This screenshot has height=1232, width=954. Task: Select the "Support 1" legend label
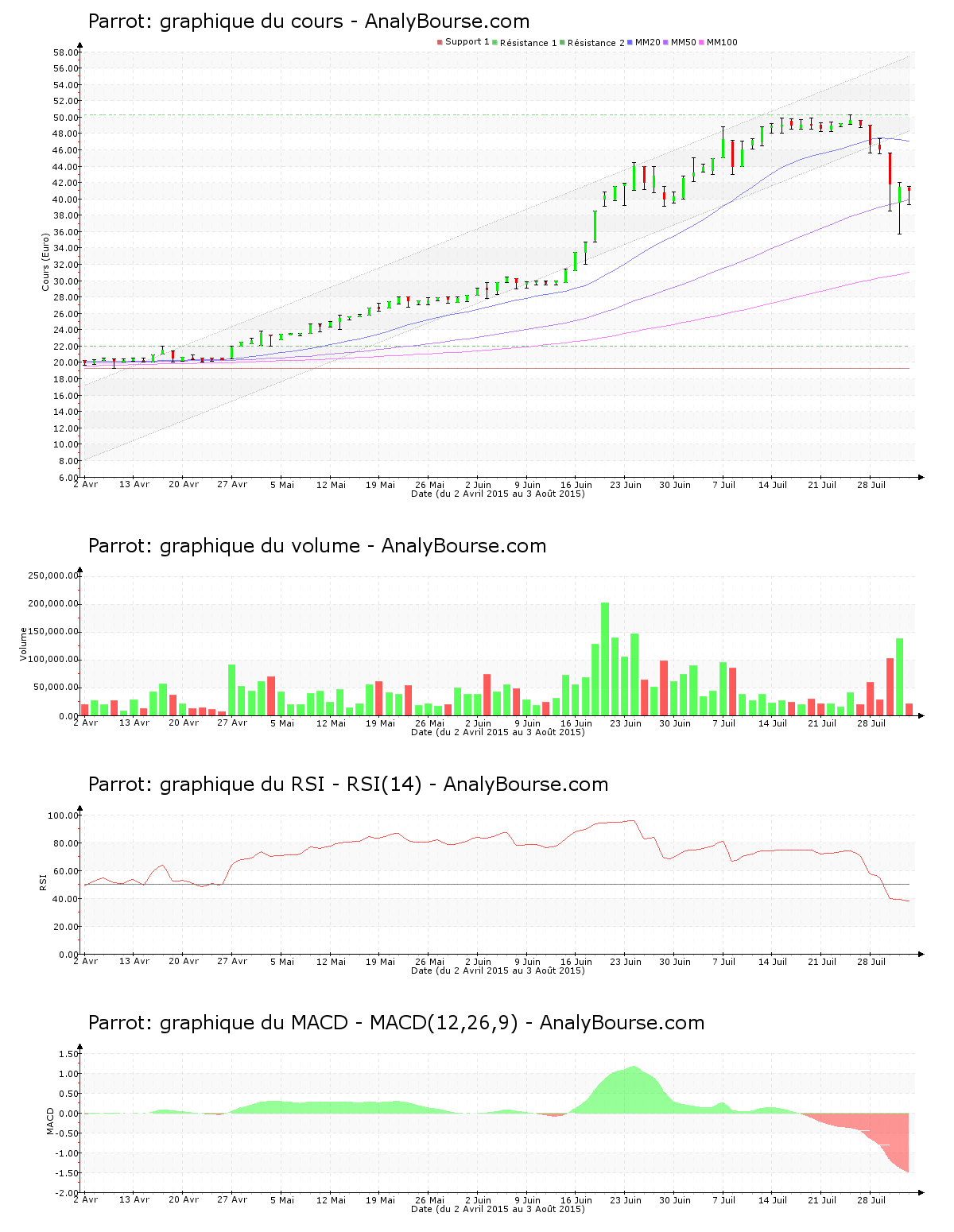pos(467,42)
